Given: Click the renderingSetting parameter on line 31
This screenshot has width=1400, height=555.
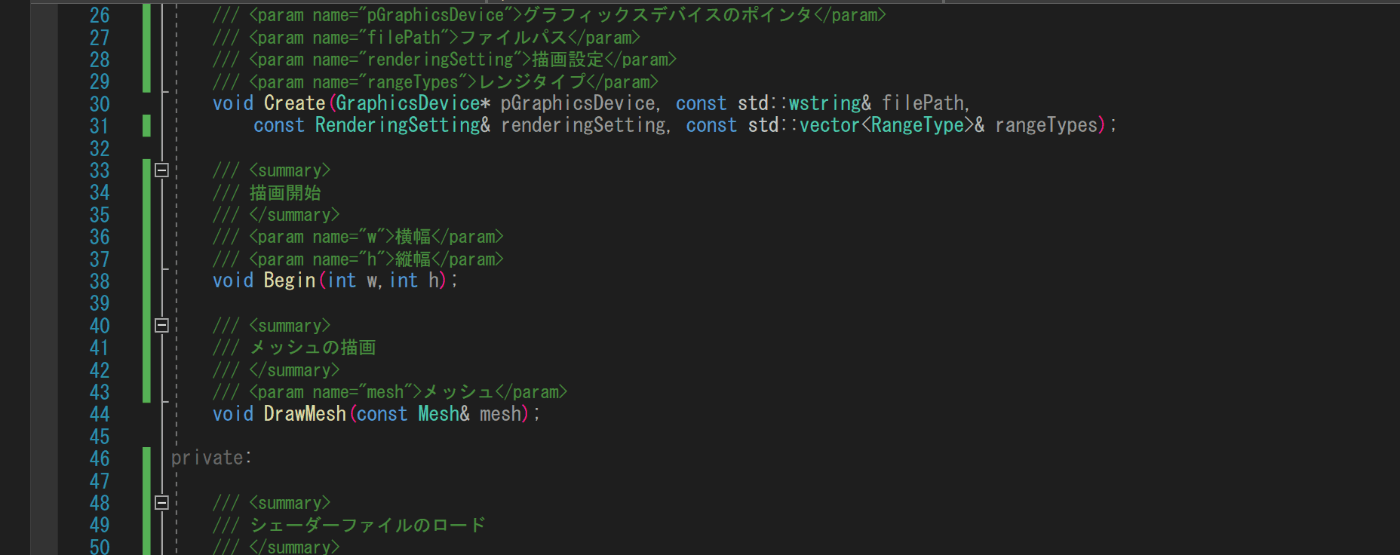Looking at the screenshot, I should pyautogui.click(x=583, y=126).
